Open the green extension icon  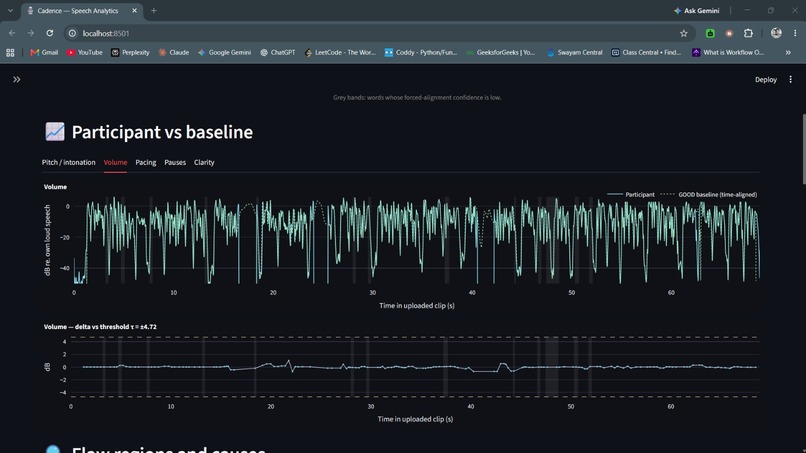[710, 33]
